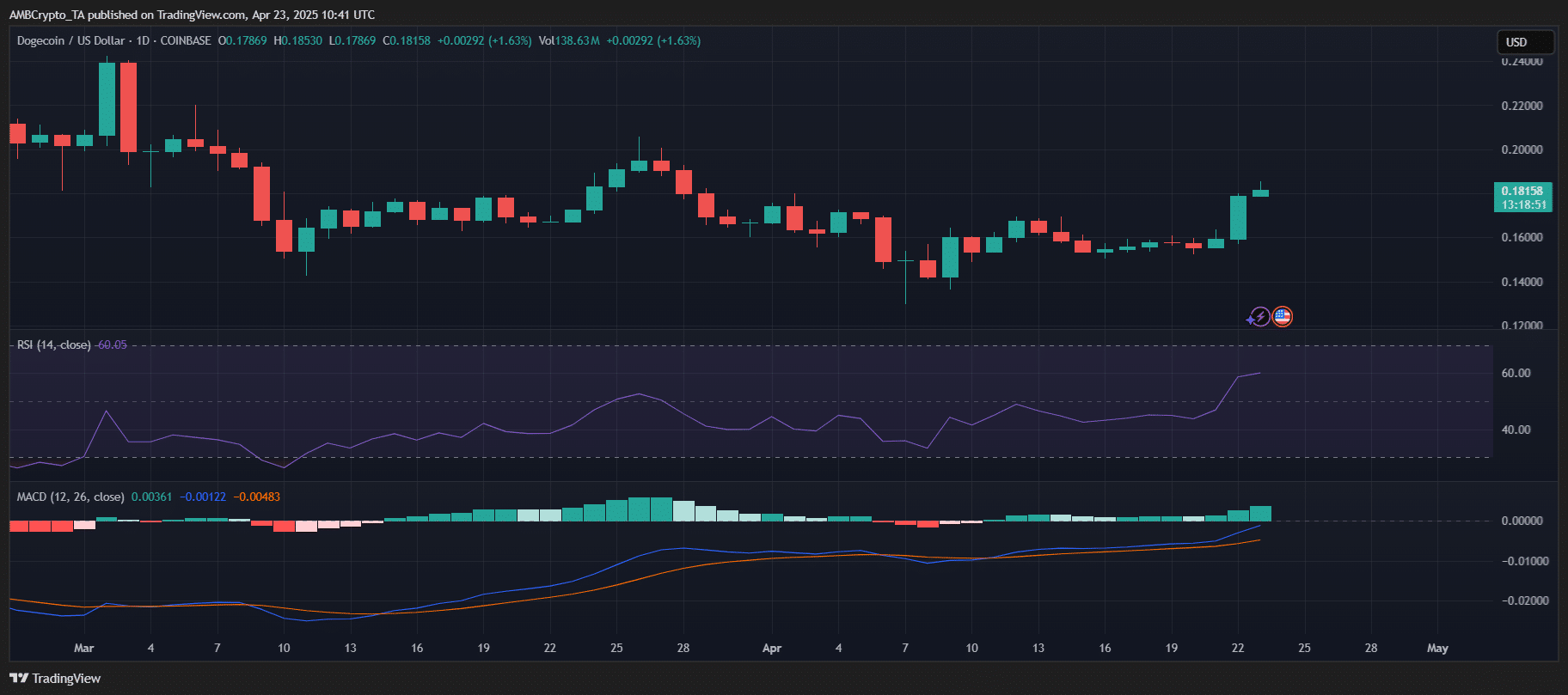Click the May label on the time axis
Viewport: 1568px width, 695px height.
1437,649
